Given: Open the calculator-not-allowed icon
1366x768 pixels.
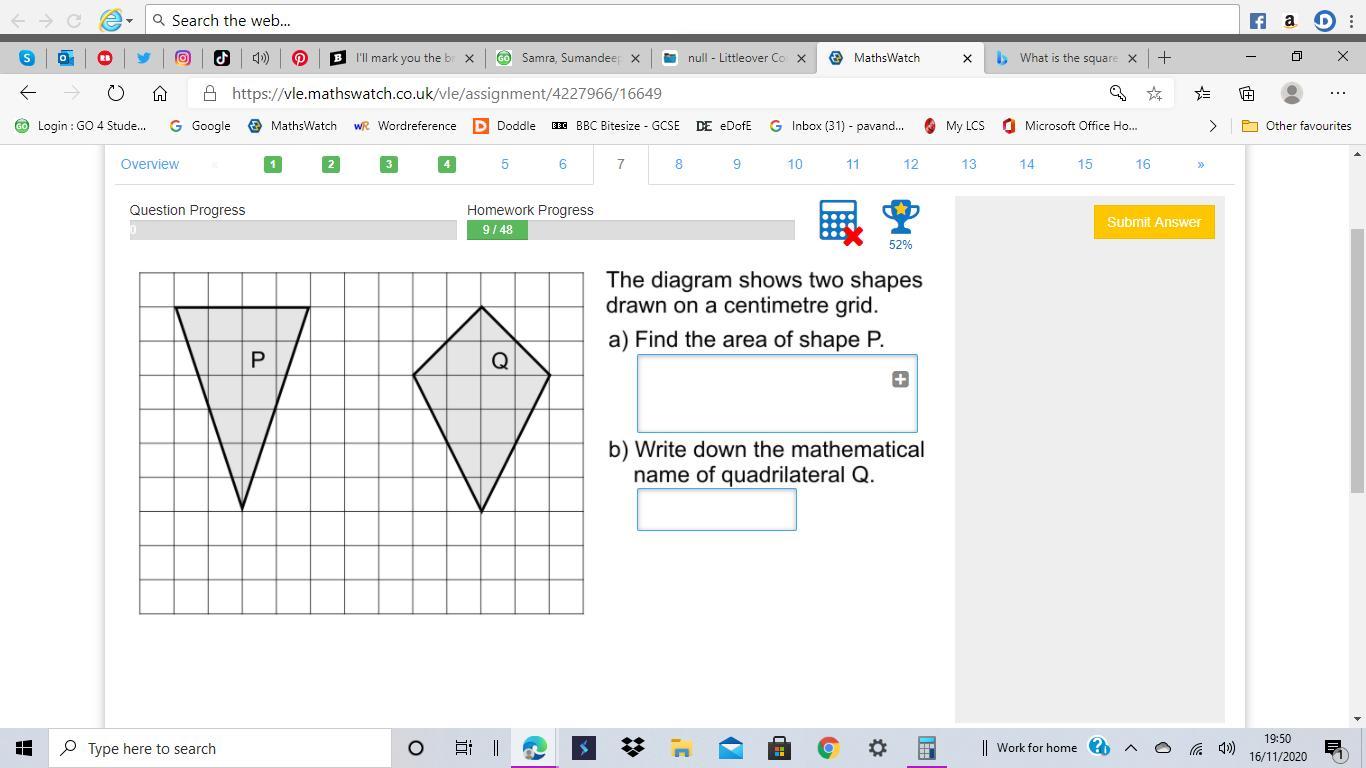Looking at the screenshot, I should (x=840, y=221).
